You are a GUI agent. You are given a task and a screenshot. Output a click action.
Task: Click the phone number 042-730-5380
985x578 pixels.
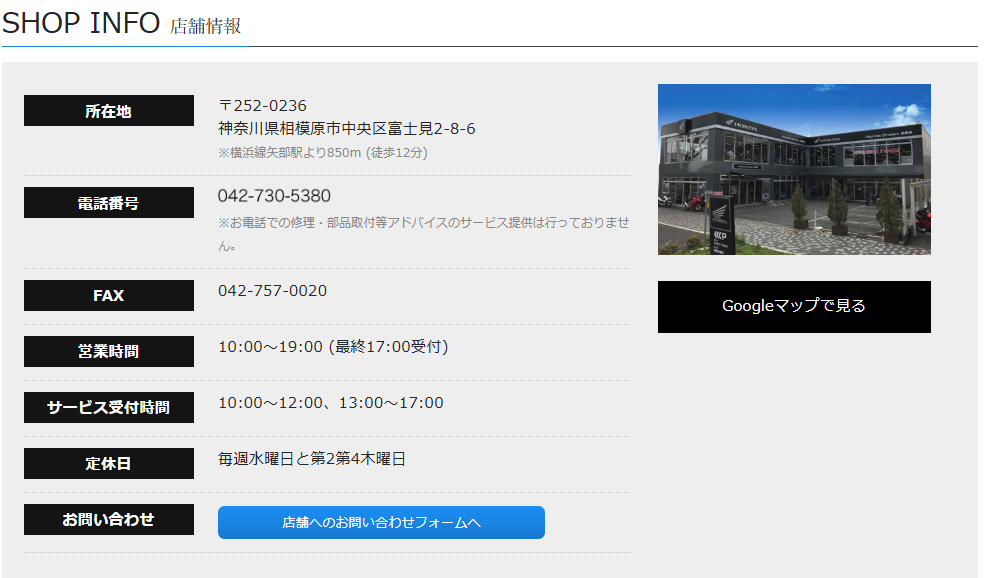coord(274,196)
